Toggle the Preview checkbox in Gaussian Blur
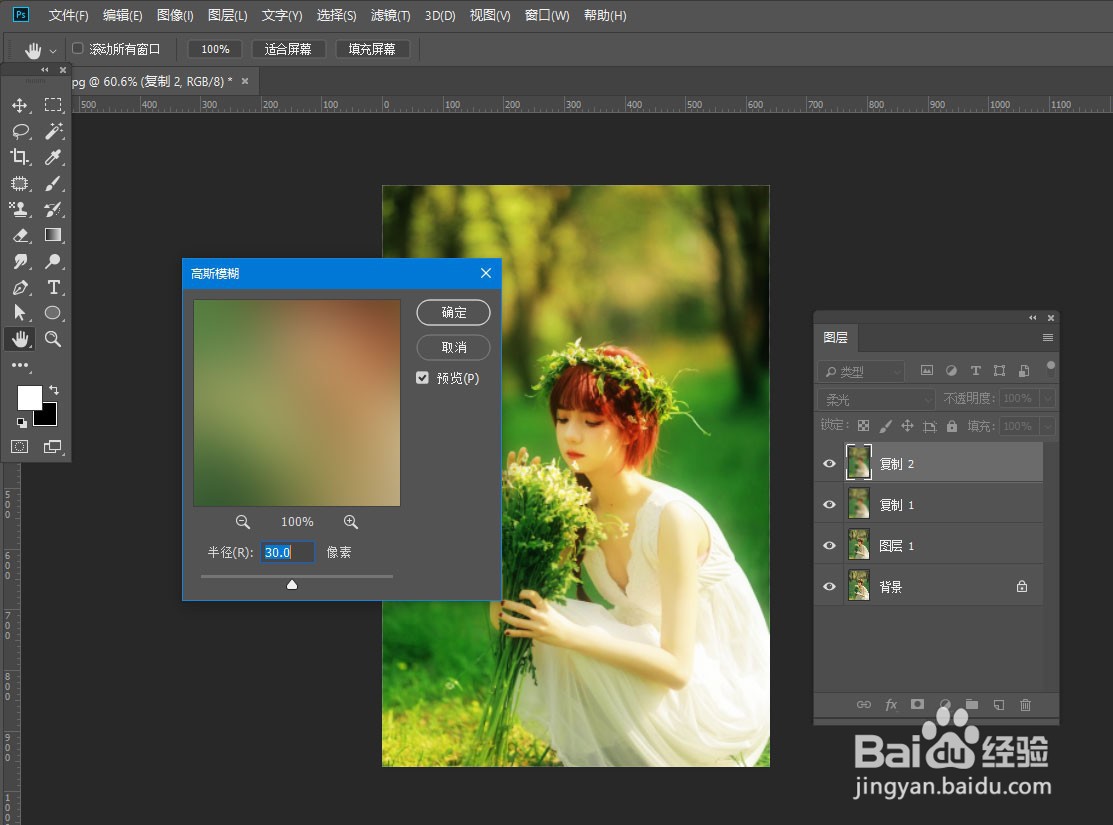This screenshot has width=1113, height=825. (422, 378)
